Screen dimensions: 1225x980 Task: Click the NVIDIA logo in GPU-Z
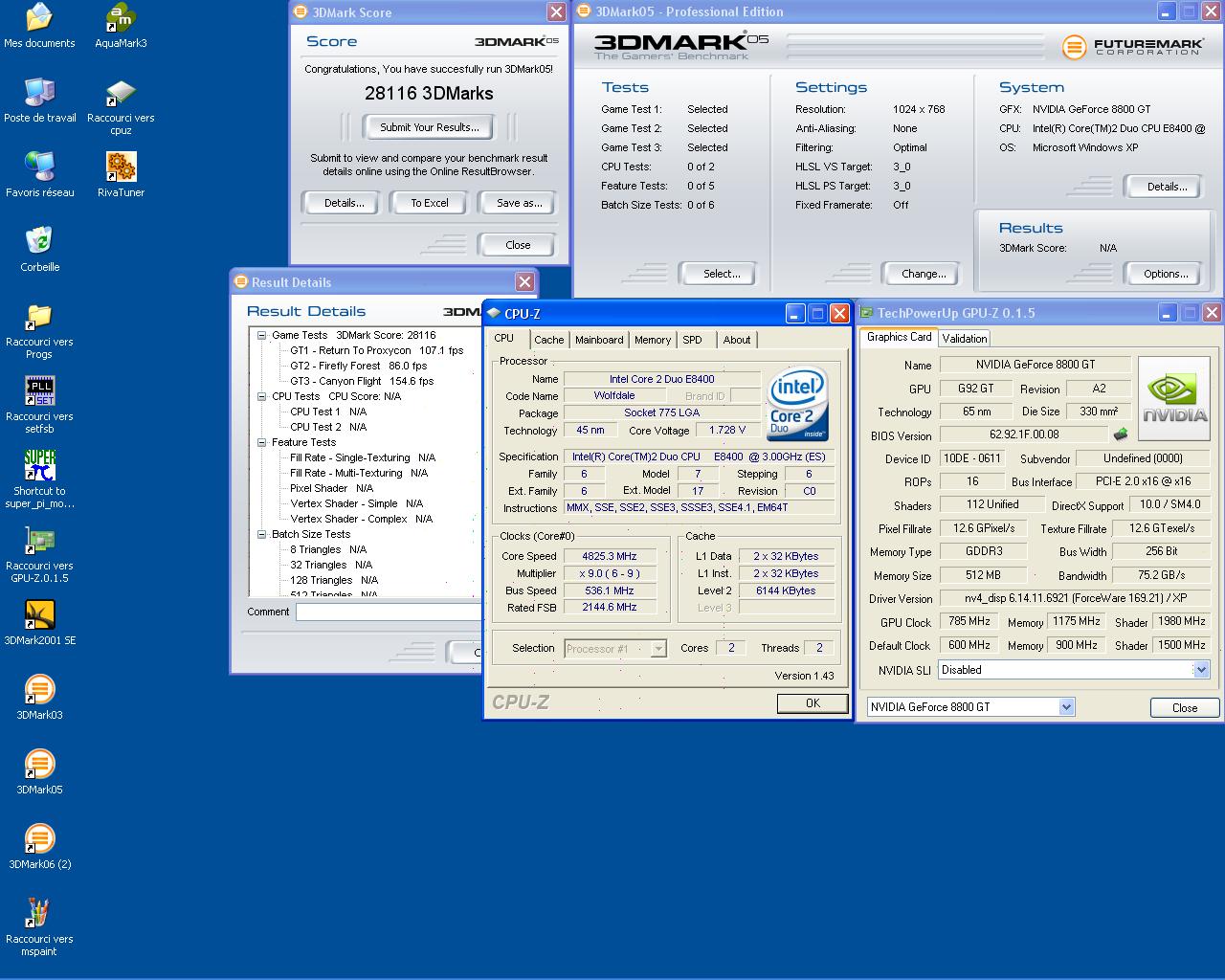coord(1173,398)
